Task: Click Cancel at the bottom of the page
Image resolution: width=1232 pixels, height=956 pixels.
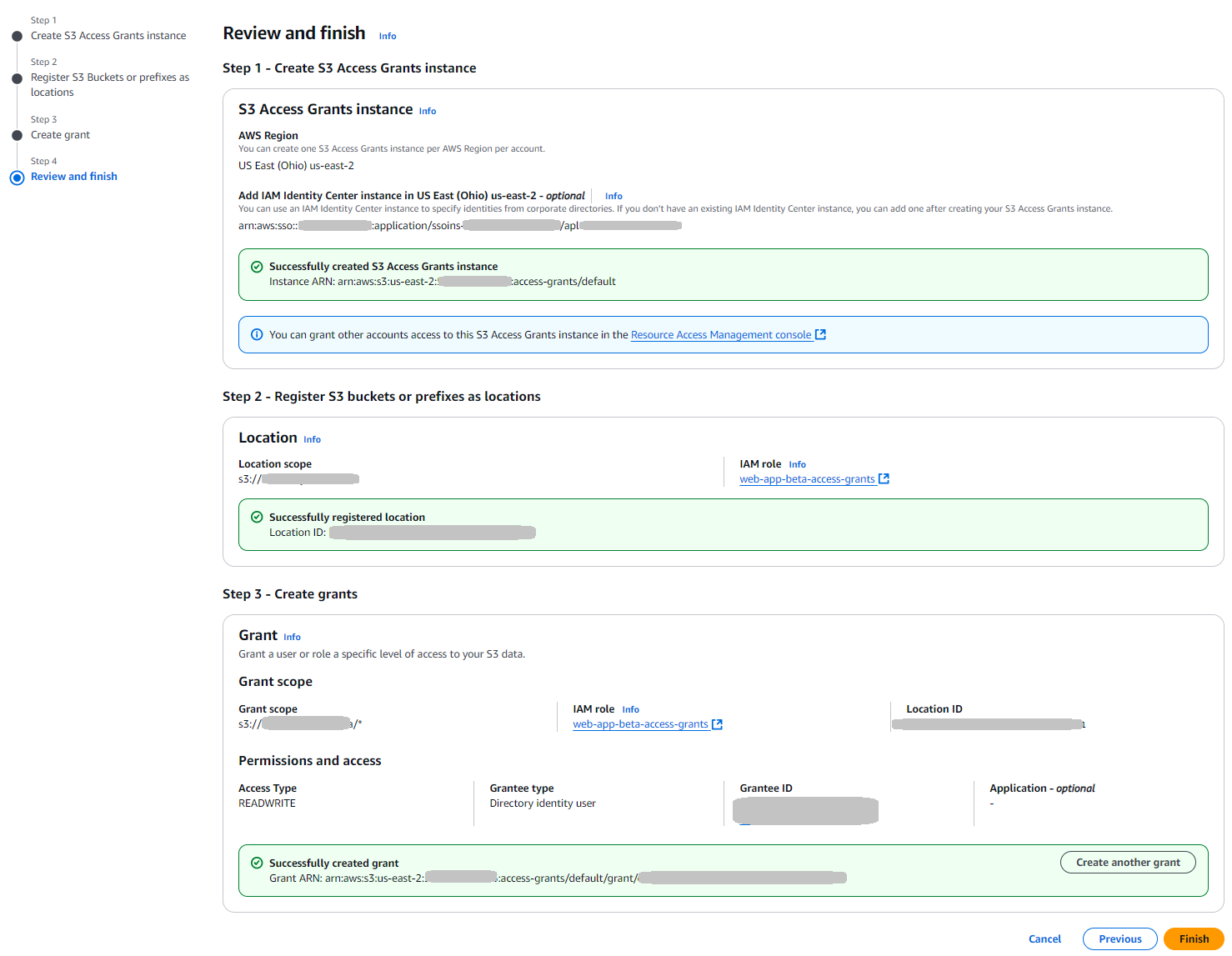Action: click(x=1044, y=938)
